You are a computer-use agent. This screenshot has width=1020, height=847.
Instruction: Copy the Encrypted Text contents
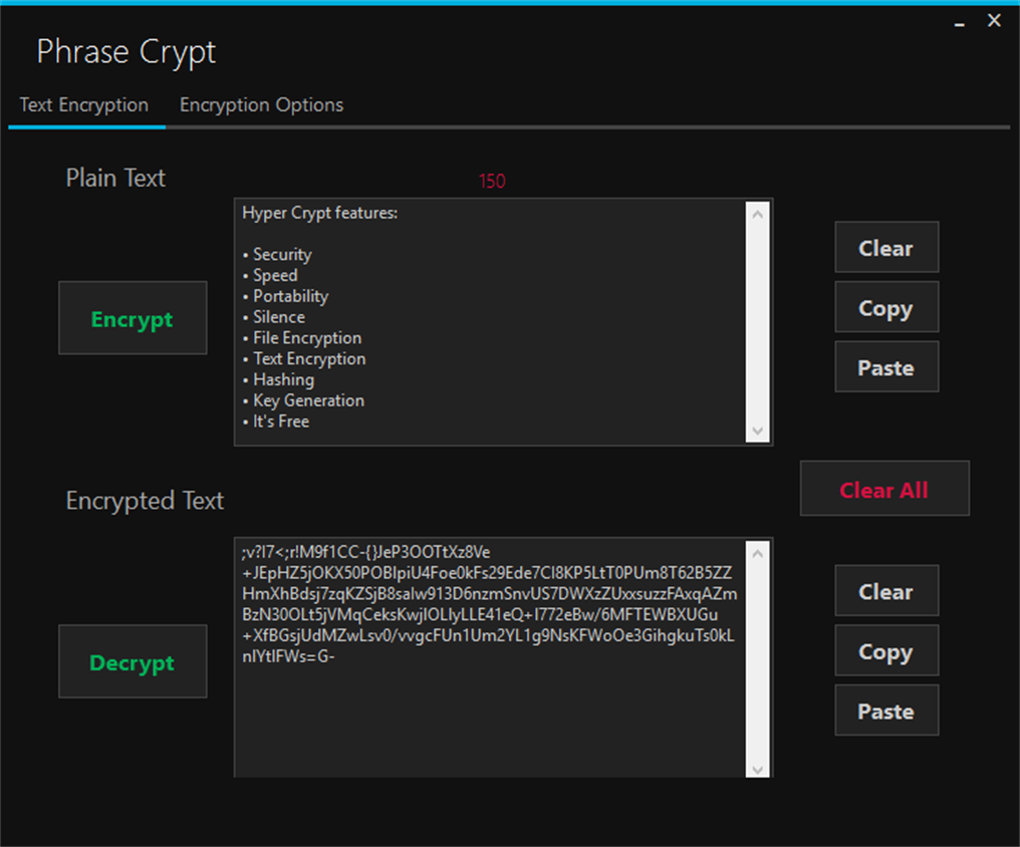pos(887,651)
